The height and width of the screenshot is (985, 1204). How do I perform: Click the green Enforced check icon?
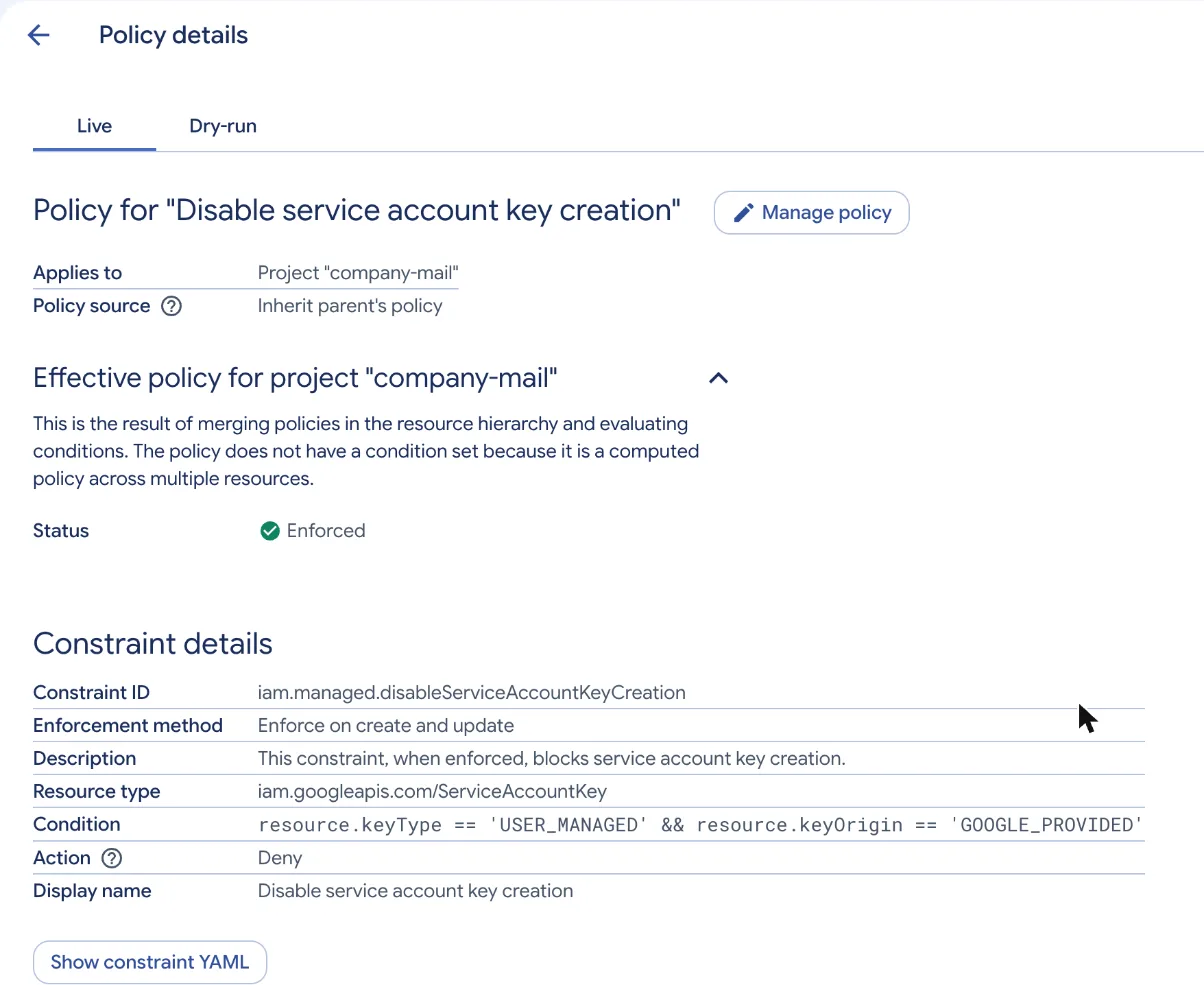click(269, 531)
